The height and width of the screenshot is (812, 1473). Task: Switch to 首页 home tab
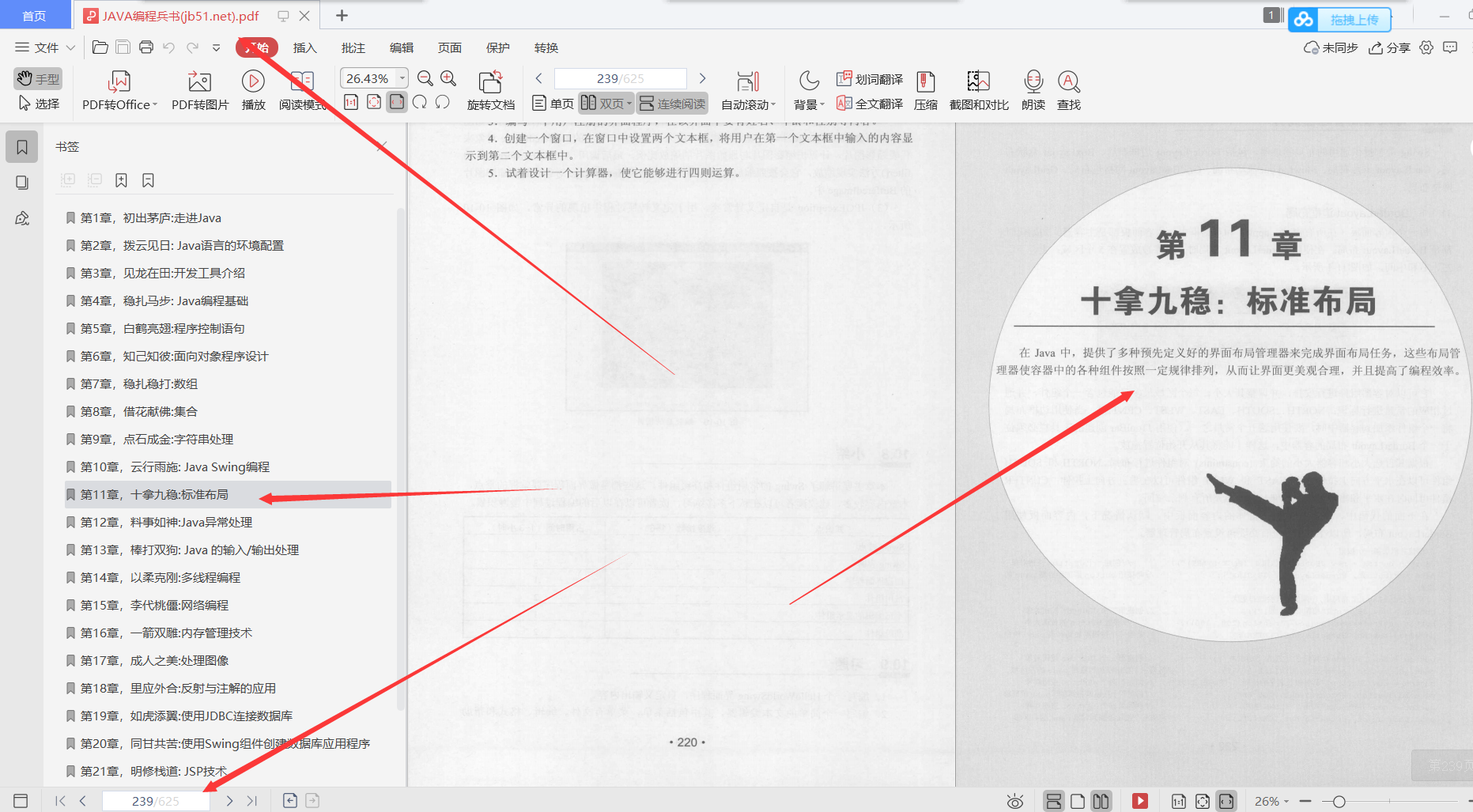click(34, 16)
